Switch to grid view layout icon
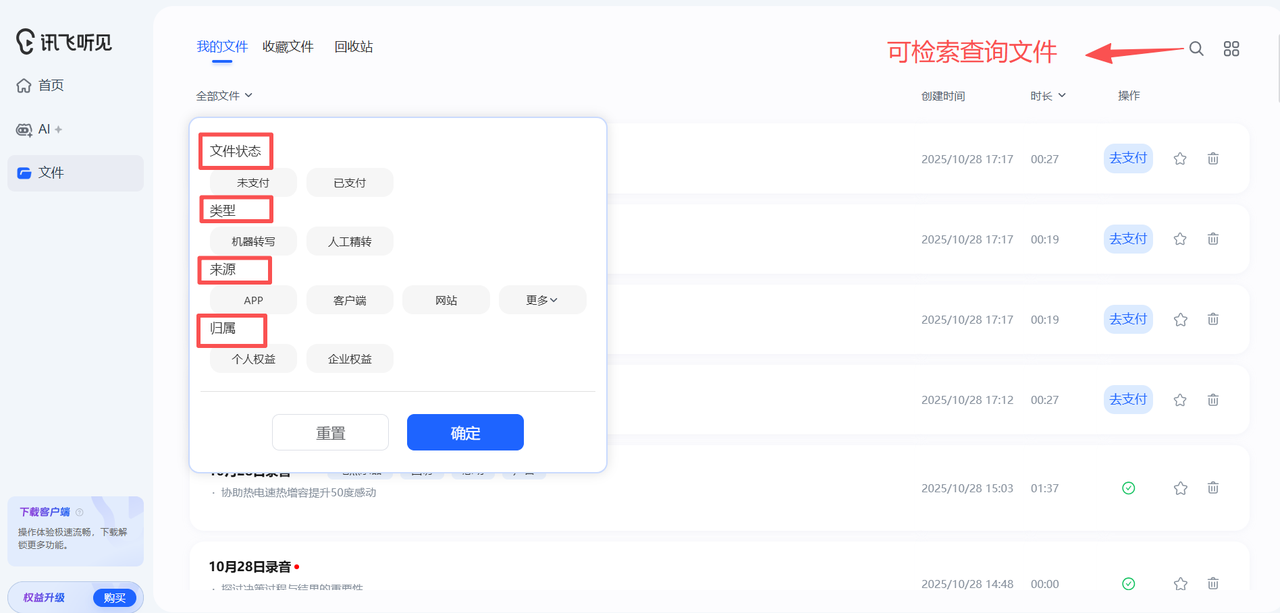This screenshot has height=613, width=1280. tap(1231, 49)
